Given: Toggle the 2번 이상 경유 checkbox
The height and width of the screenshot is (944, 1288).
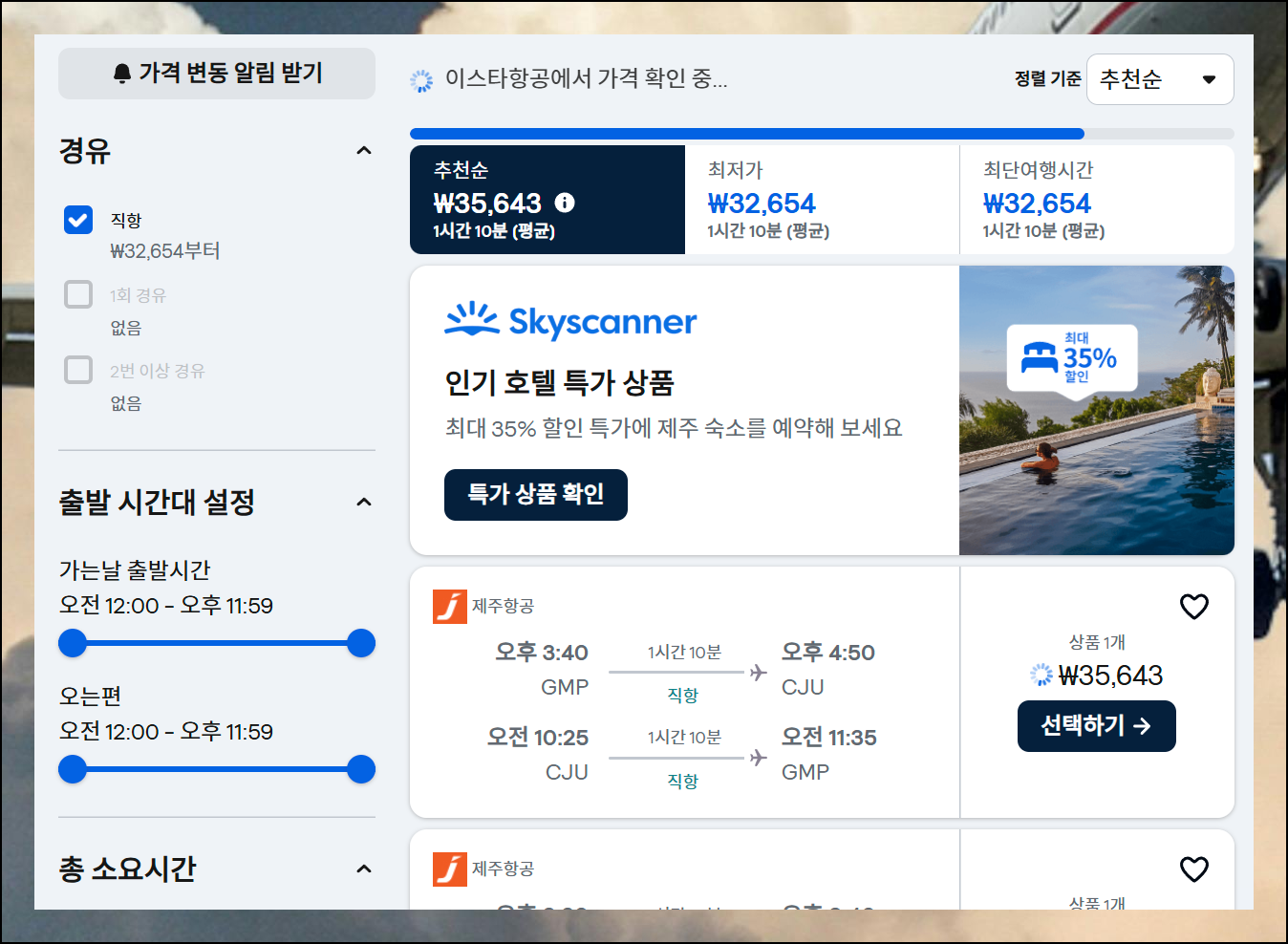Looking at the screenshot, I should tap(78, 370).
